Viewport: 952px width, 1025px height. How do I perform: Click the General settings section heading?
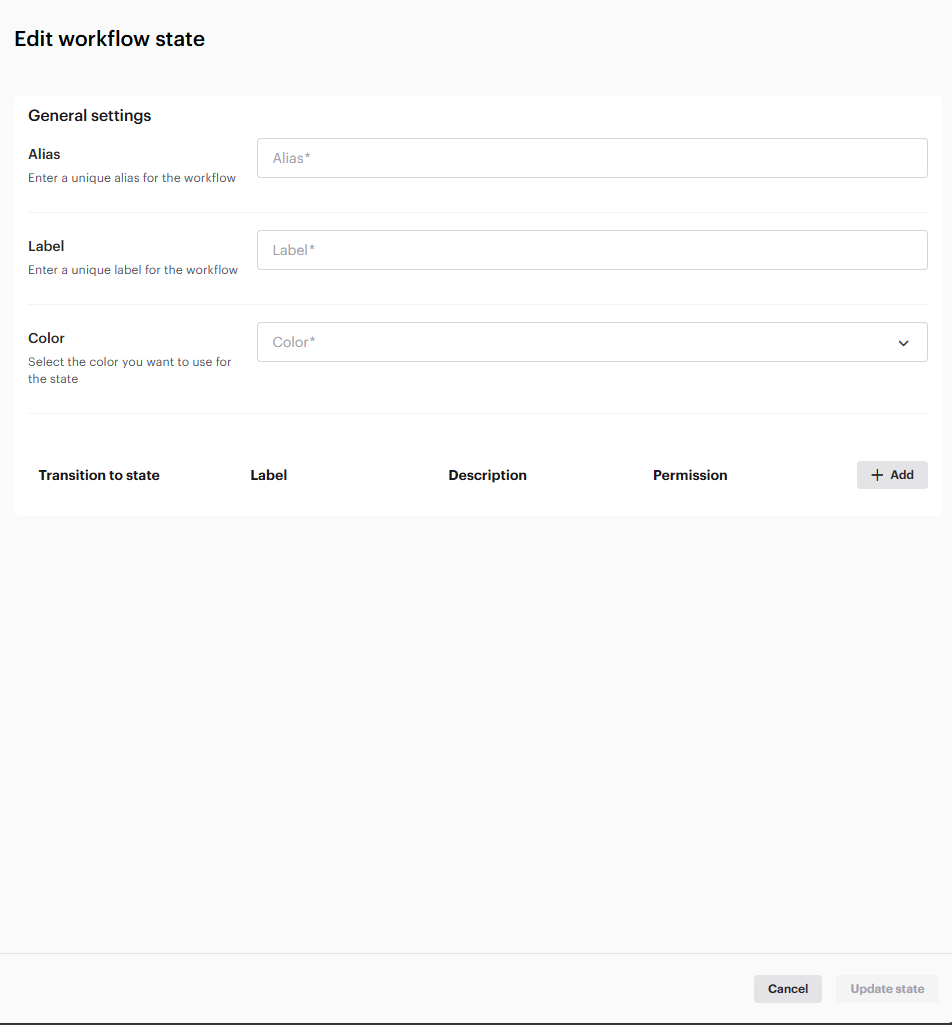[90, 116]
